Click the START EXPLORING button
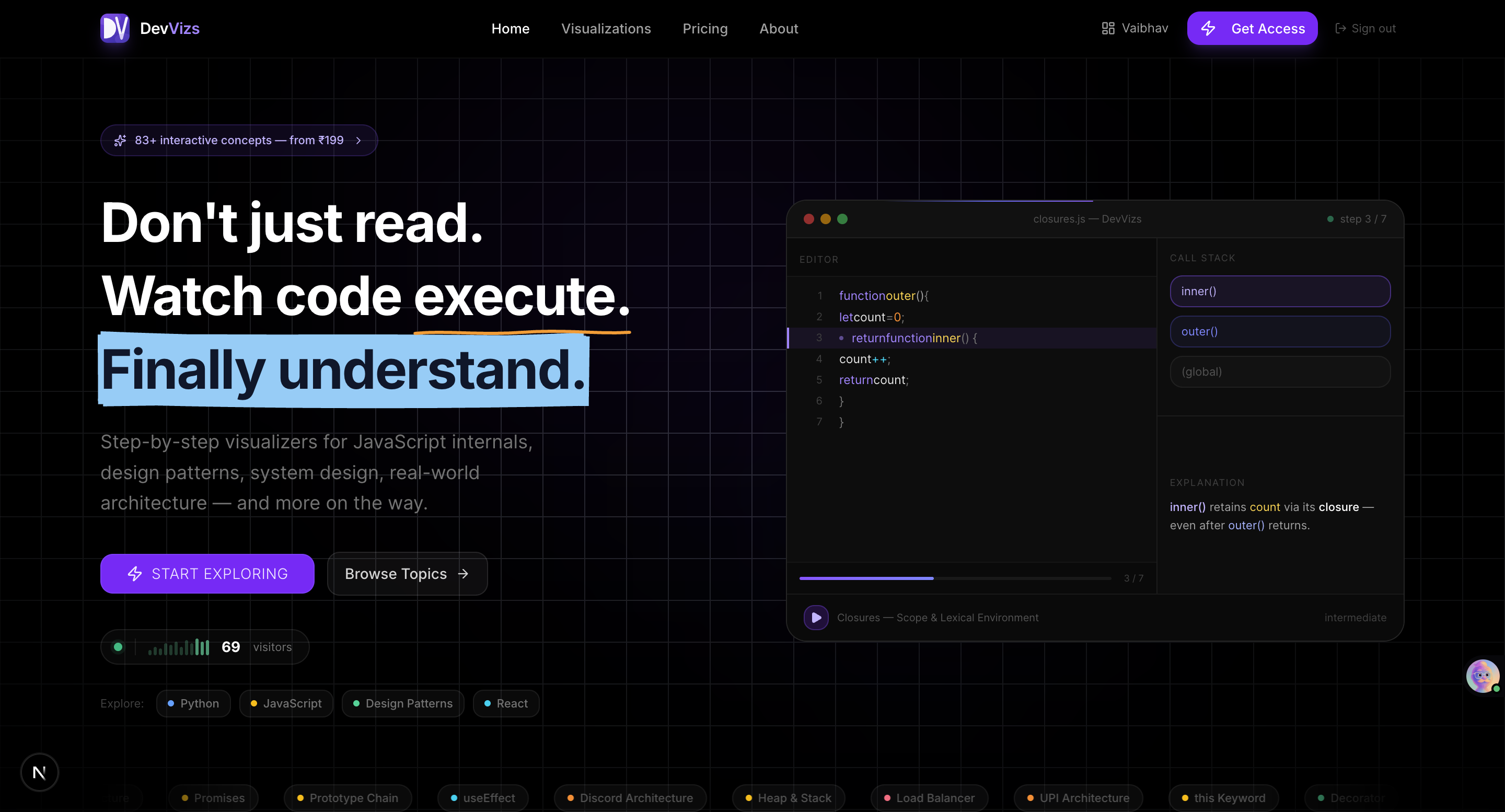The width and height of the screenshot is (1505, 812). point(207,574)
